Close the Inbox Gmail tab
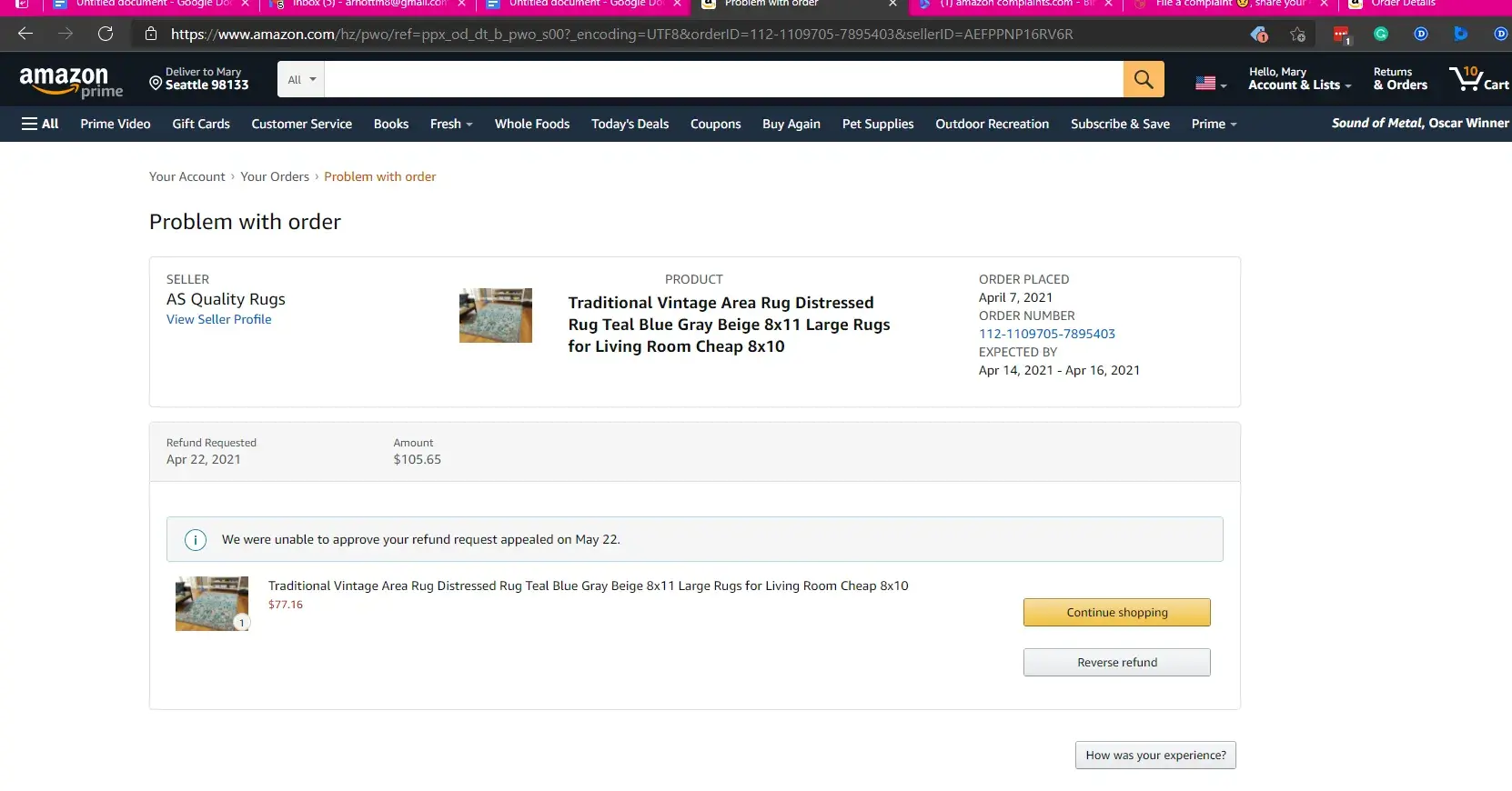 click(x=461, y=4)
